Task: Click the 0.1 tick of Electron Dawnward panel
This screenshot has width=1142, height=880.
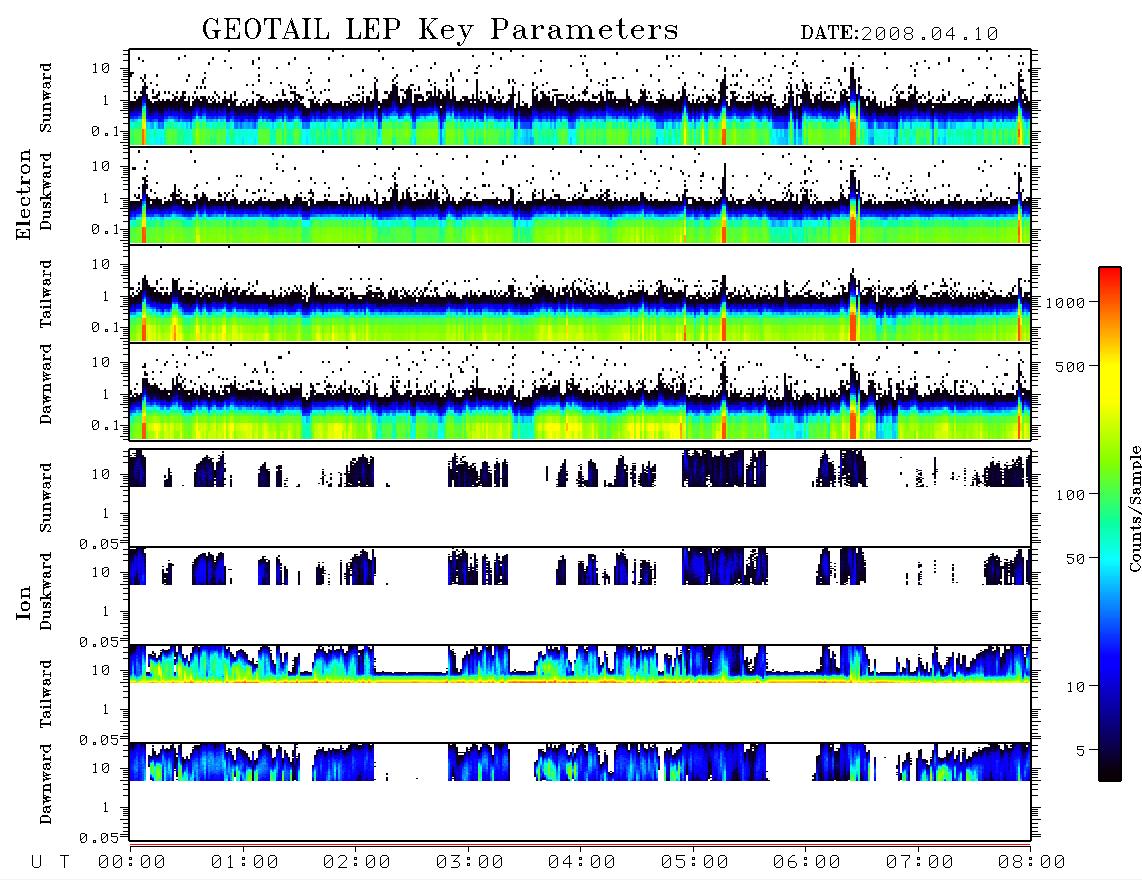Action: tap(105, 425)
